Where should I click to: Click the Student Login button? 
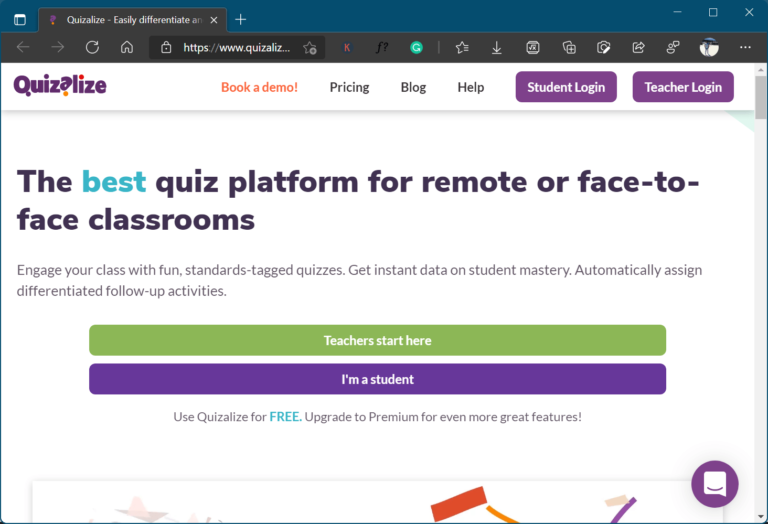(566, 87)
